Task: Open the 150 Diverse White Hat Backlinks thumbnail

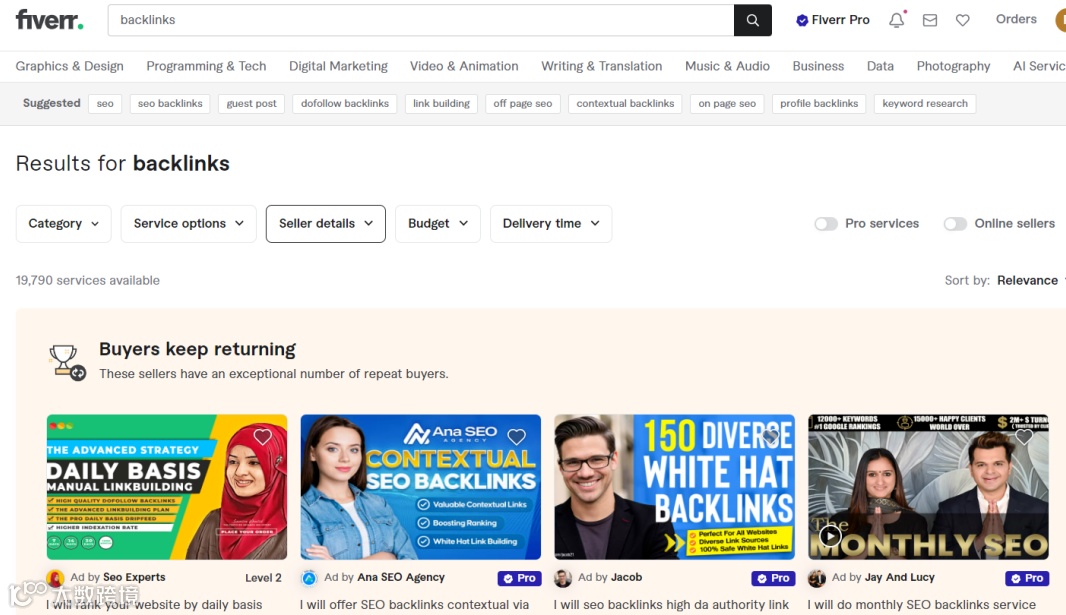Action: pyautogui.click(x=674, y=487)
